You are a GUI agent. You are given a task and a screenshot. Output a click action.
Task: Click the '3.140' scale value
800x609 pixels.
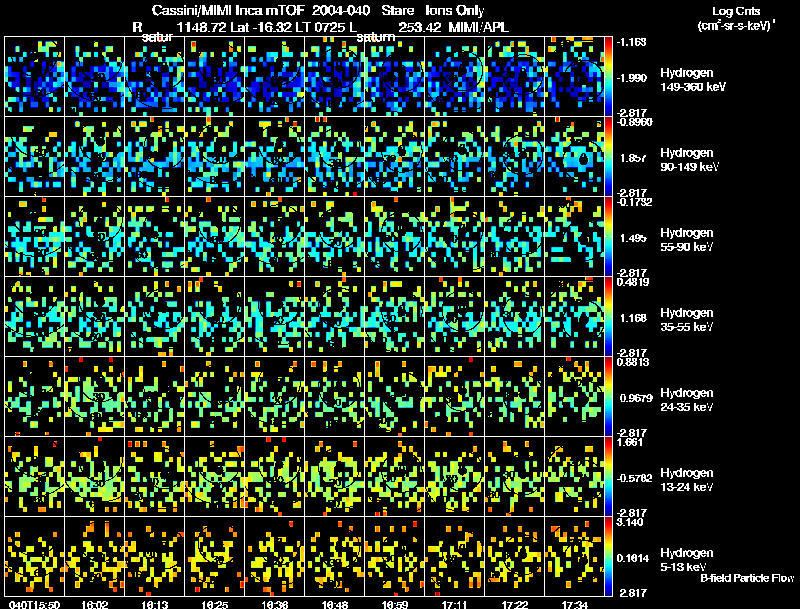pyautogui.click(x=630, y=522)
